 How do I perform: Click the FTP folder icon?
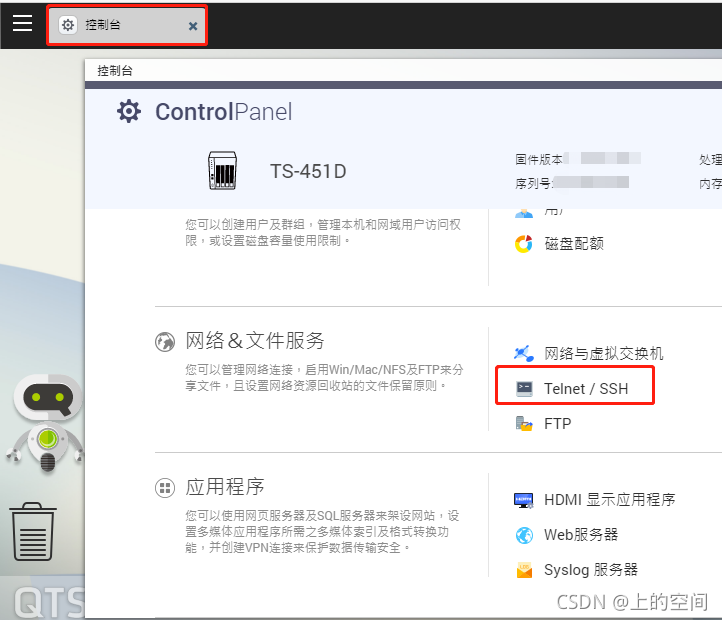(x=524, y=423)
